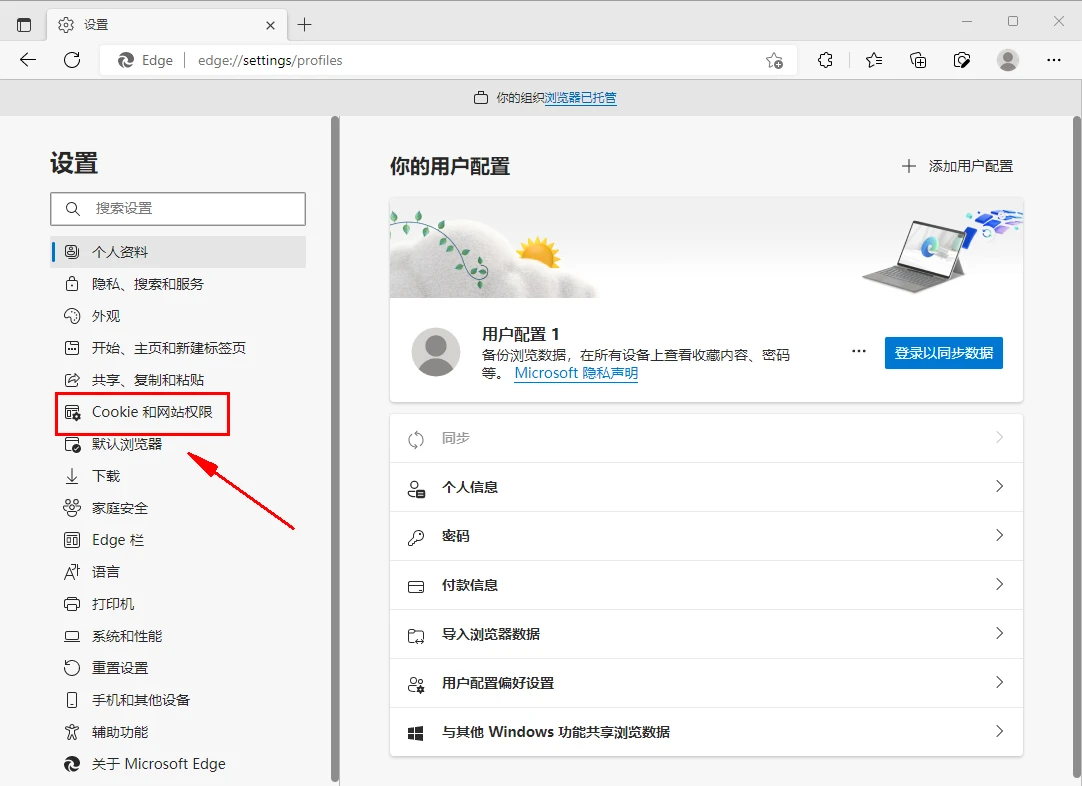Expand the 用户配置偏好设置 row chevron

point(999,682)
